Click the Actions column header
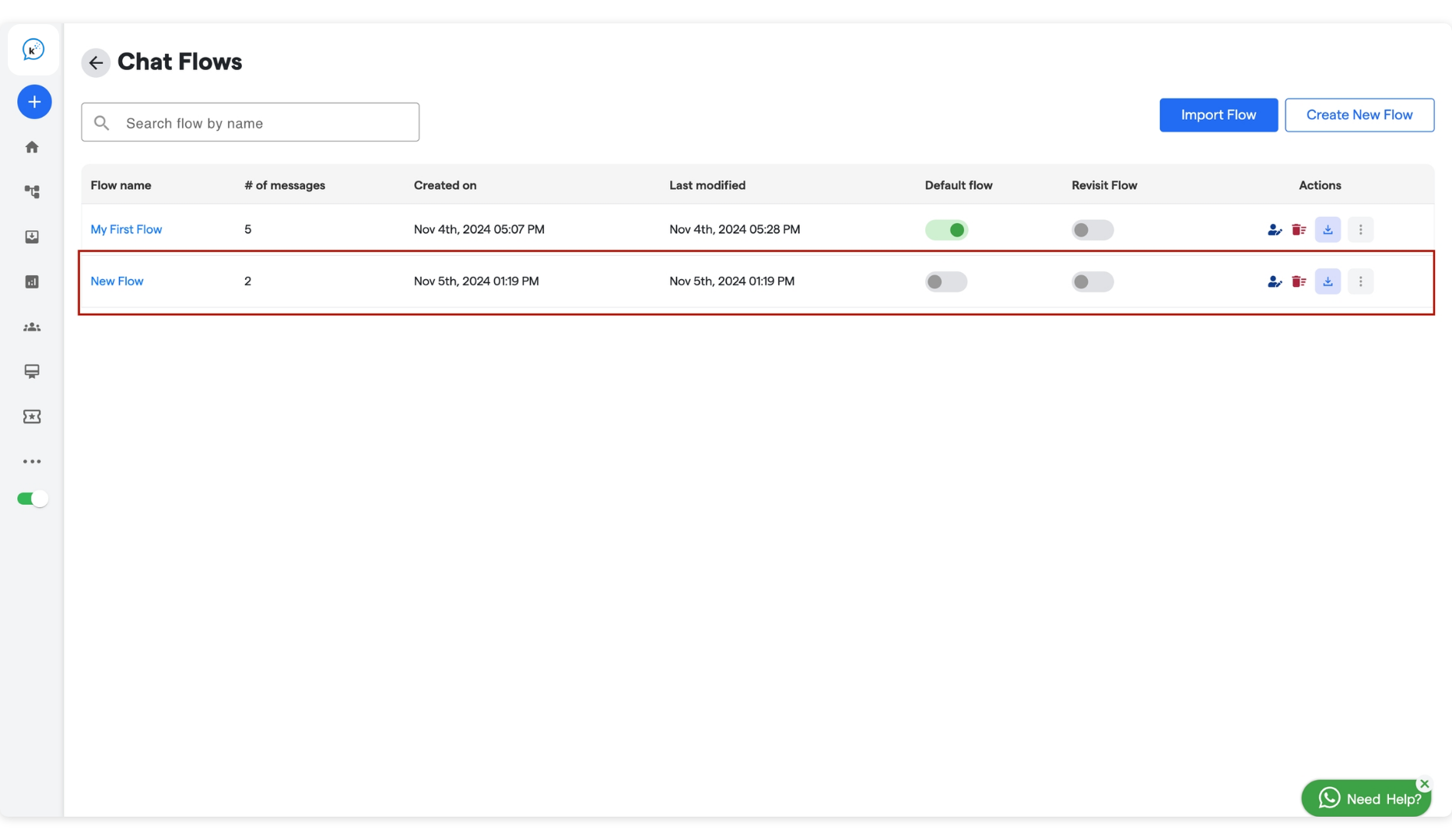This screenshot has height=840, width=1452. point(1320,185)
